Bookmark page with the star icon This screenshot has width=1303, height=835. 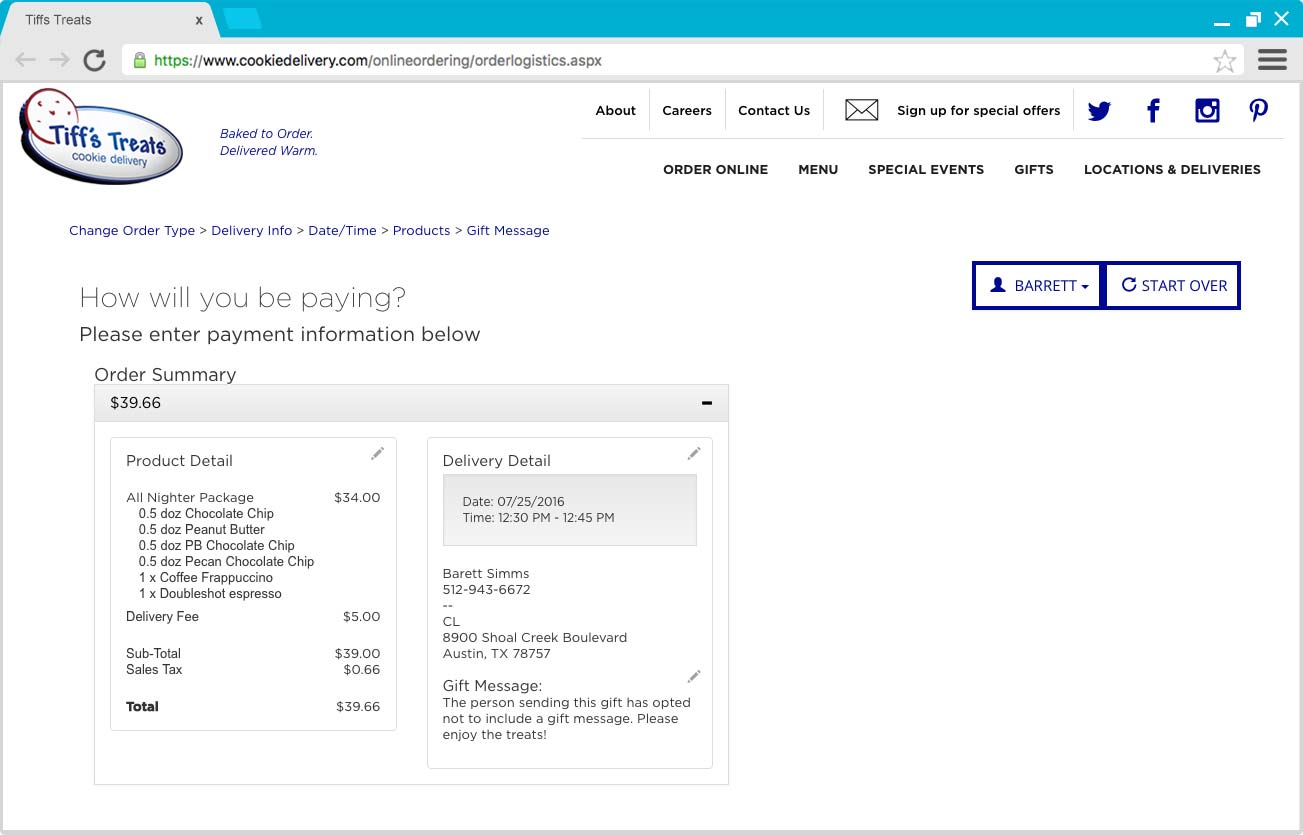(1224, 61)
